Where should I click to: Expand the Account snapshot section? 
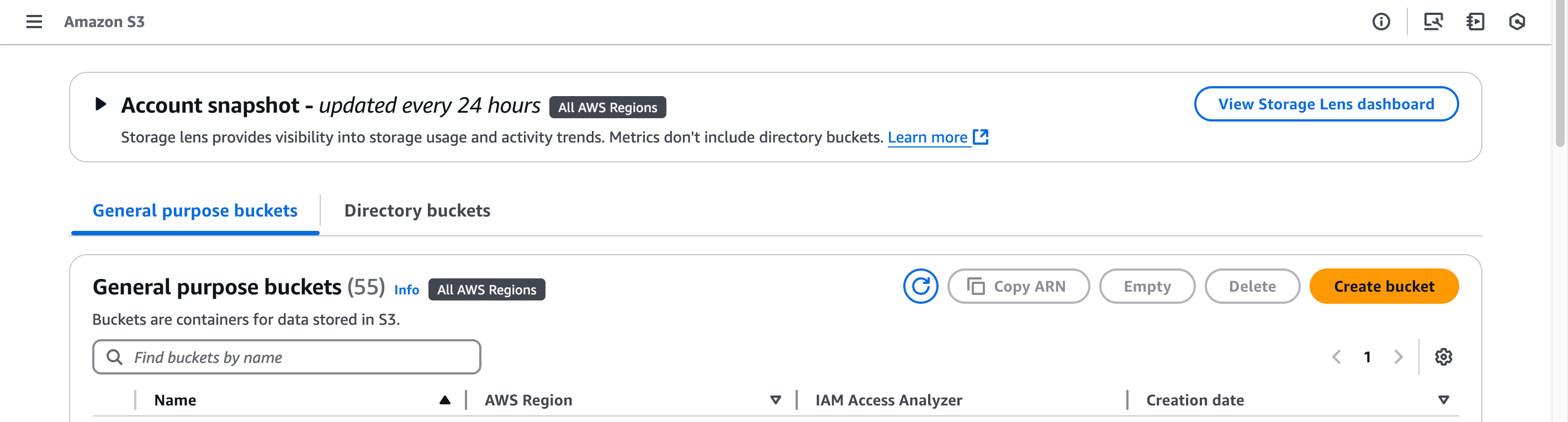pyautogui.click(x=101, y=104)
